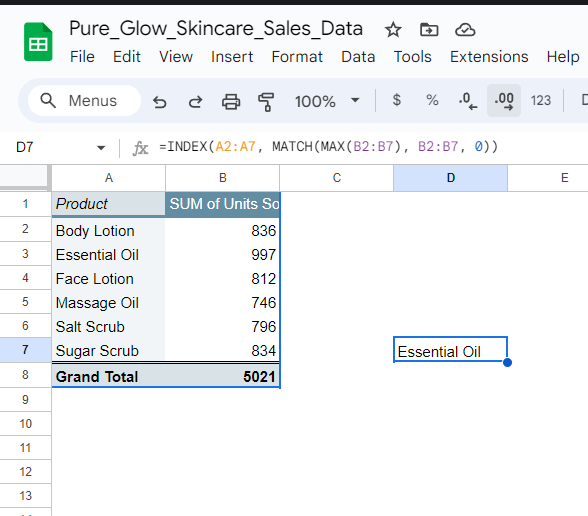Select the cell with value 746
Screen dimensions: 588x516
[222, 303]
